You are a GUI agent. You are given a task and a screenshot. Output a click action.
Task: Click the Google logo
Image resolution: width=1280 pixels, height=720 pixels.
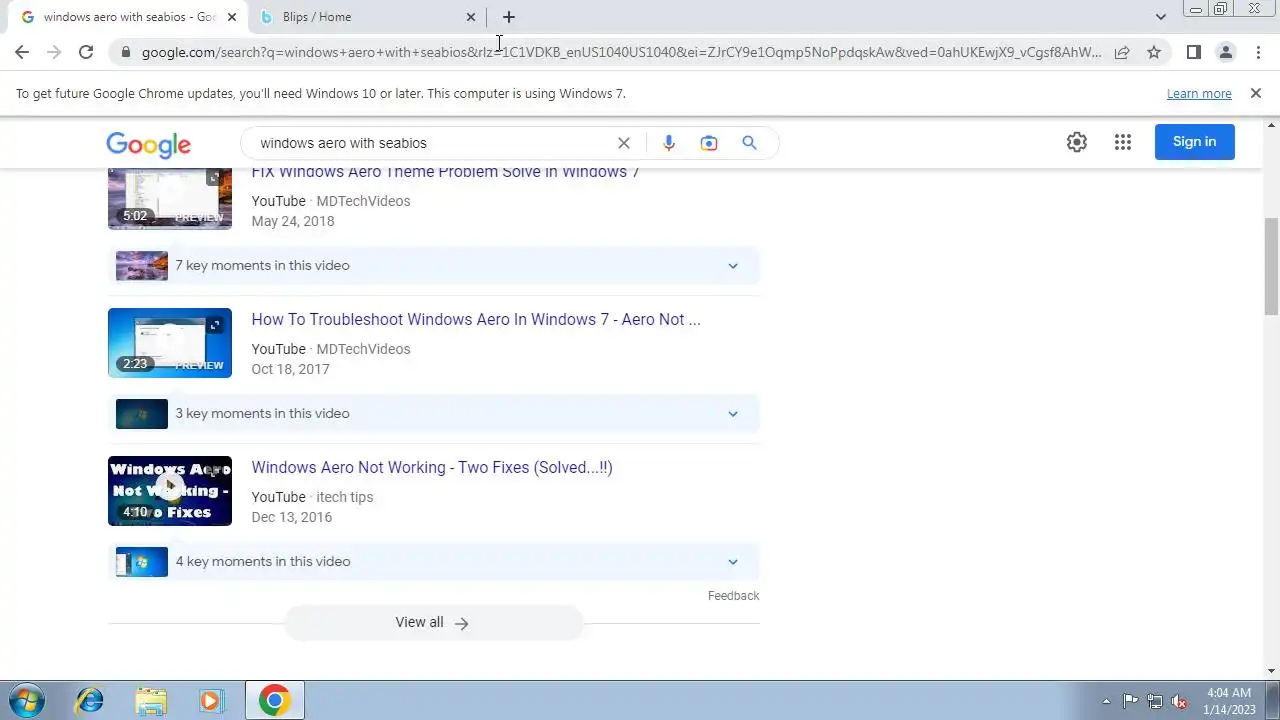(x=148, y=144)
